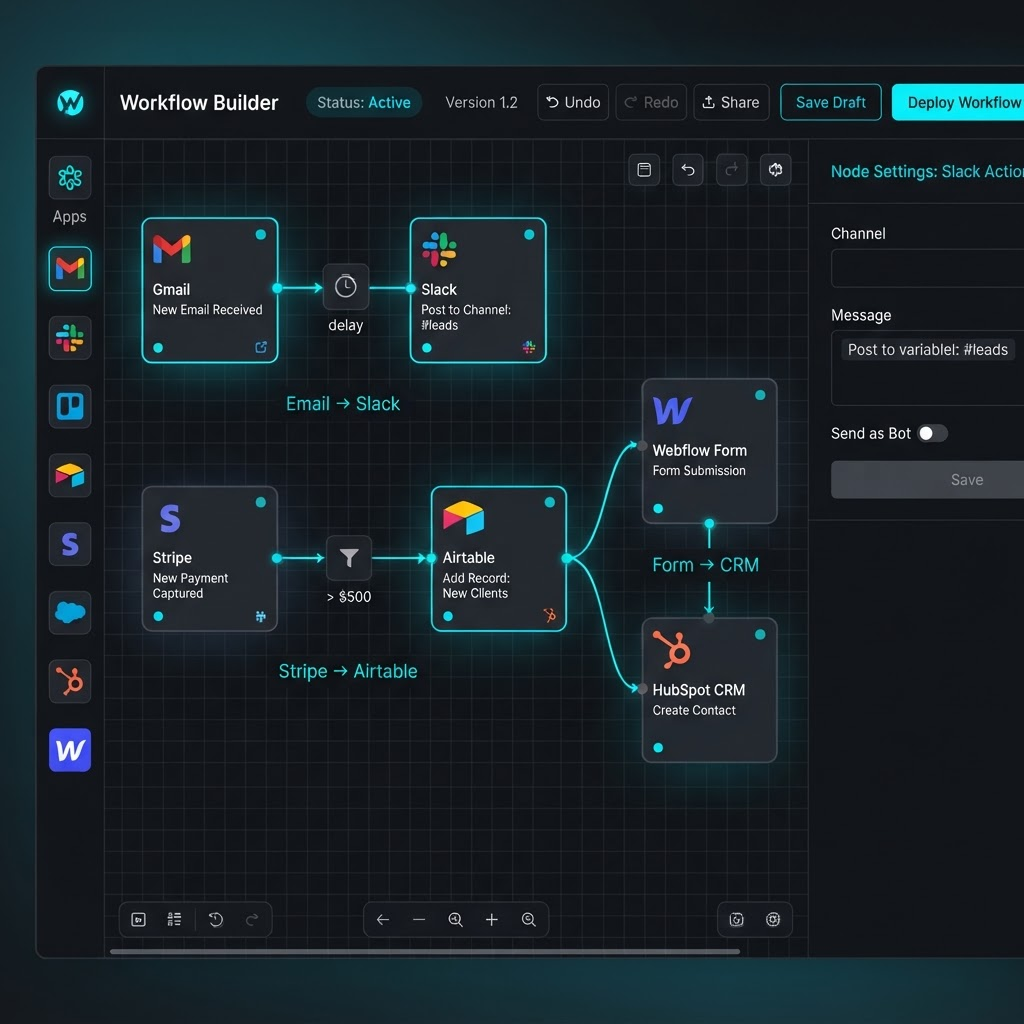Screen dimensions: 1024x1024
Task: Select Stripe app in sidebar
Action: pos(70,543)
